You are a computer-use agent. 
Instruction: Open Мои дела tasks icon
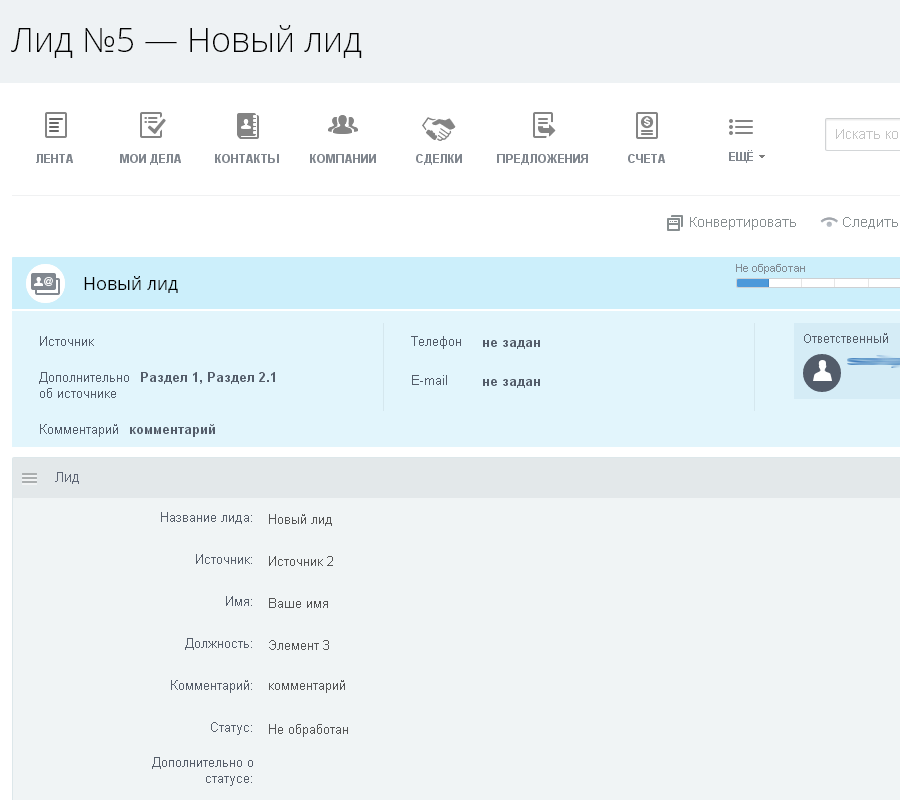pyautogui.click(x=152, y=127)
